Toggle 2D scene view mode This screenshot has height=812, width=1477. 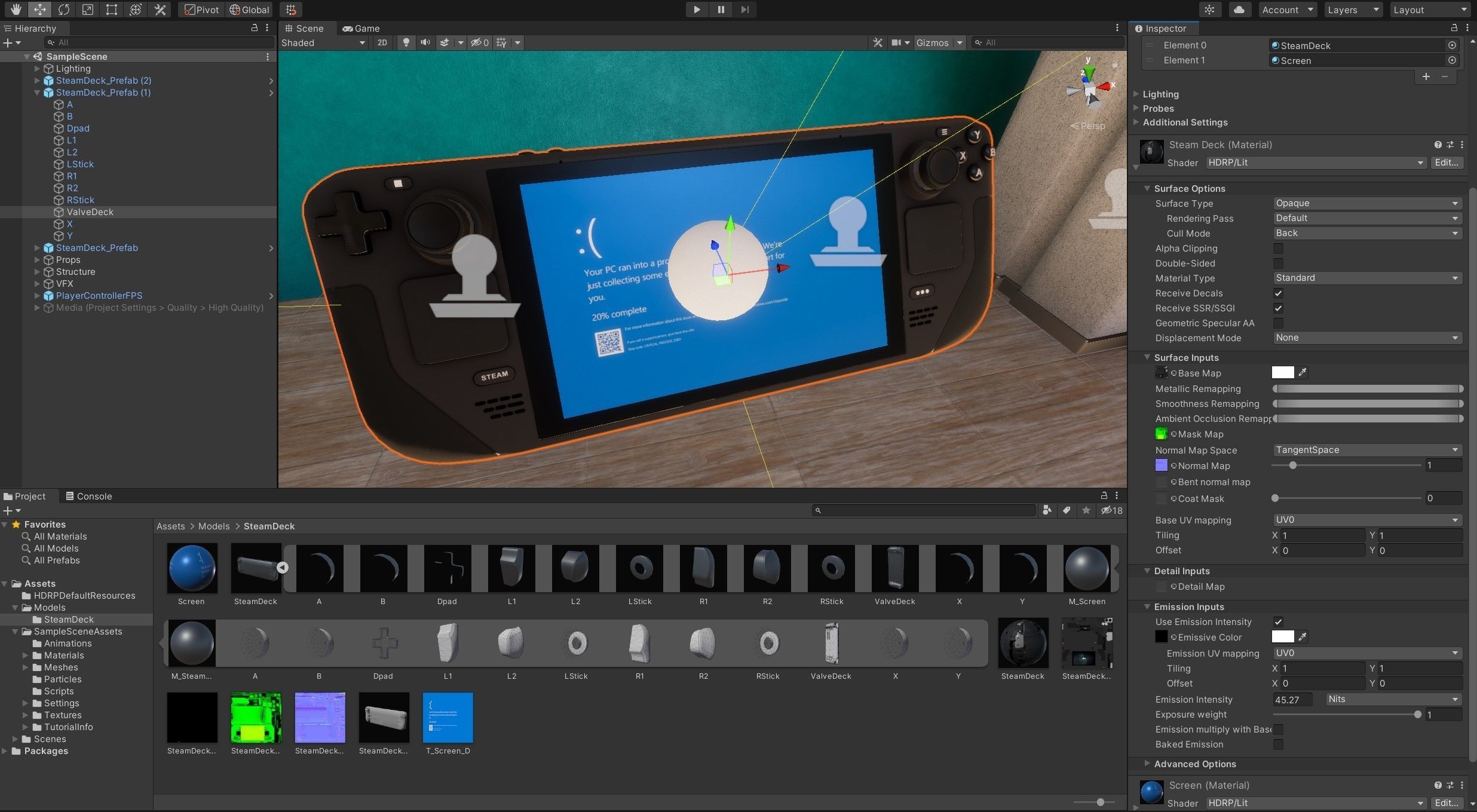click(382, 42)
